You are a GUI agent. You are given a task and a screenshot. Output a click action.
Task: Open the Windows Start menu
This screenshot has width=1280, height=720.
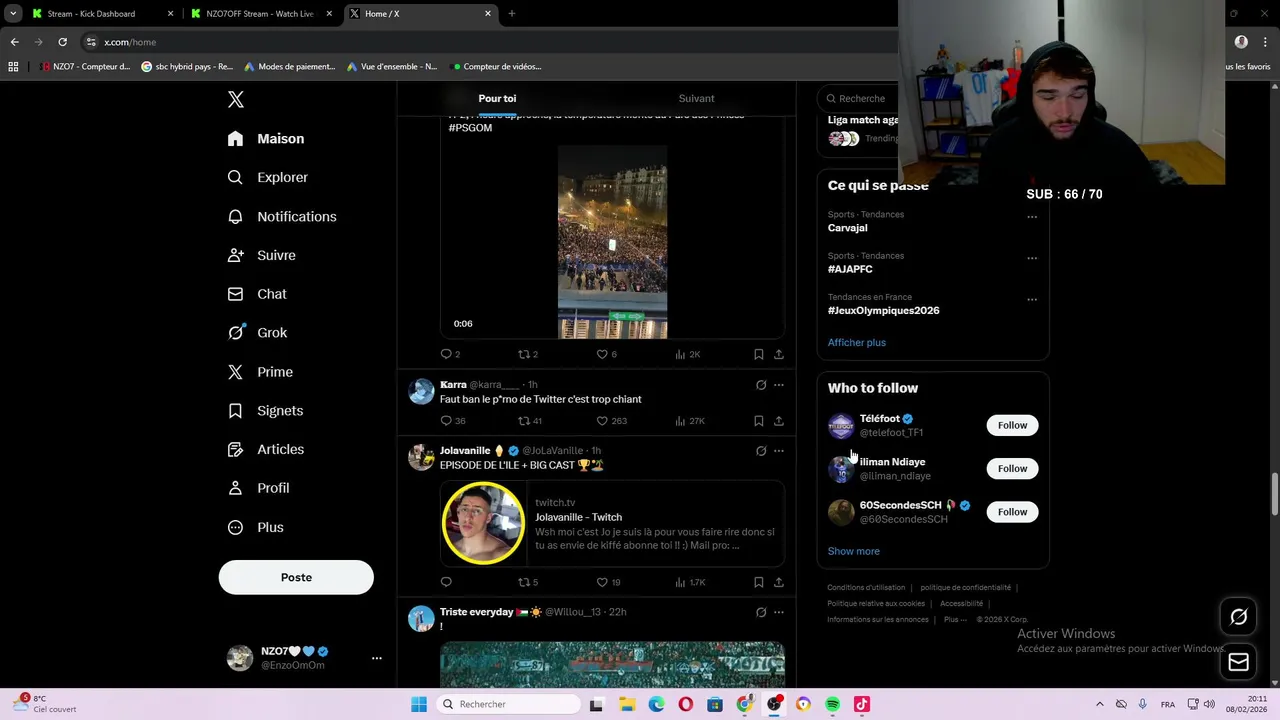[419, 704]
